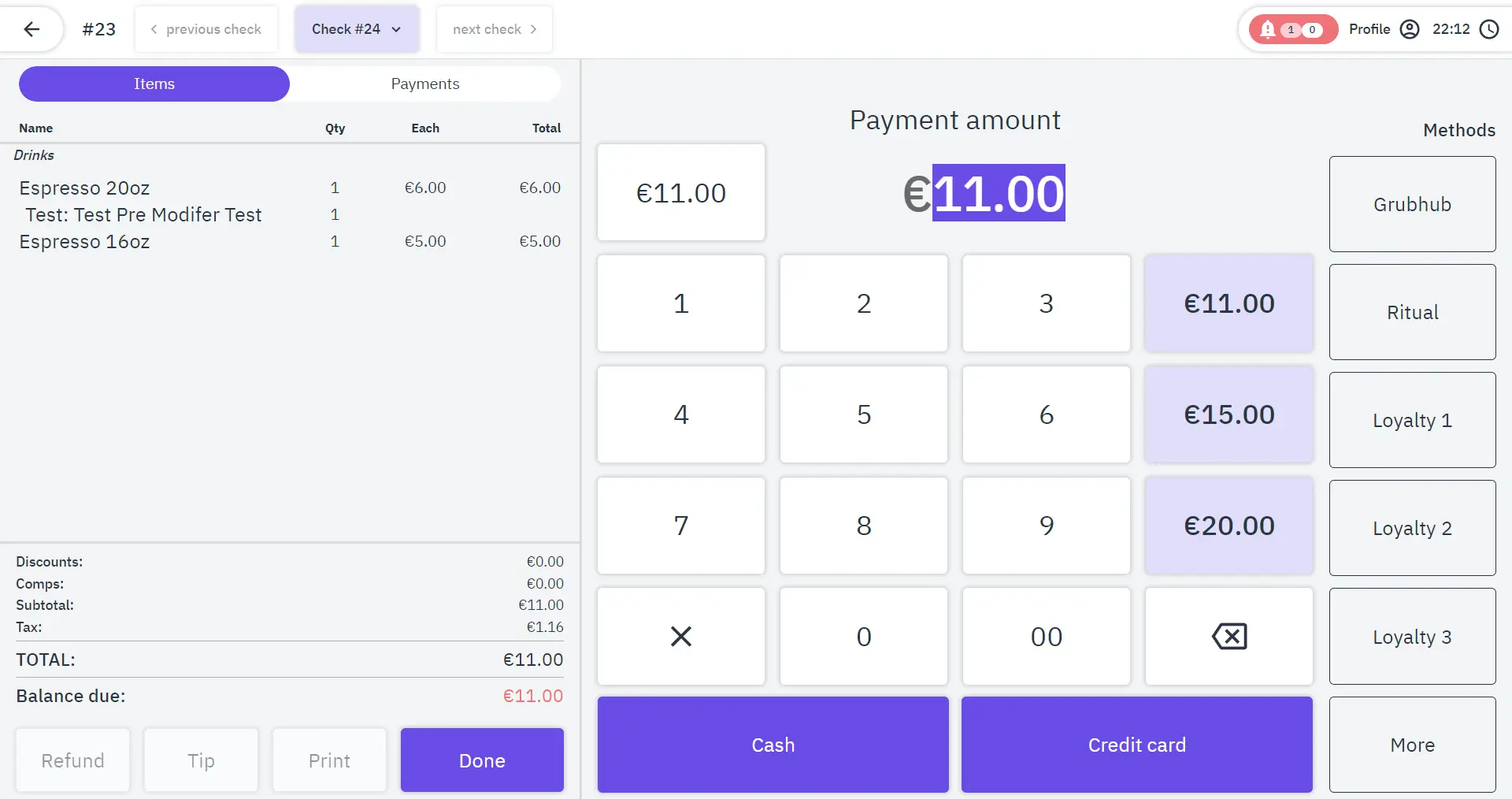
Task: Pay with Credit card
Action: (x=1136, y=745)
